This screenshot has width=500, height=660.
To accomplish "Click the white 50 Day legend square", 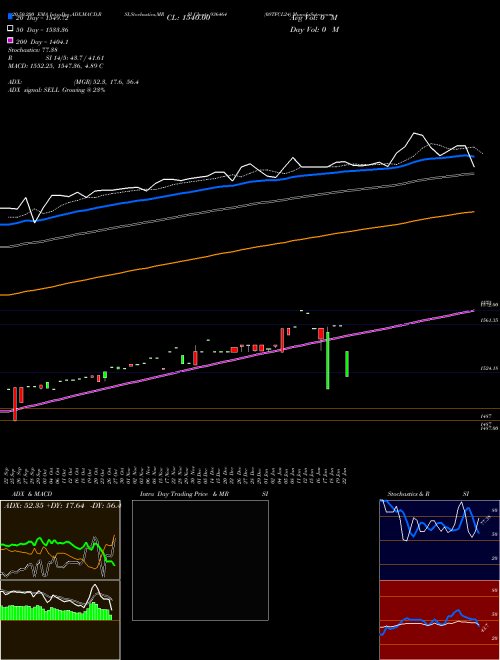I will 11,29.
